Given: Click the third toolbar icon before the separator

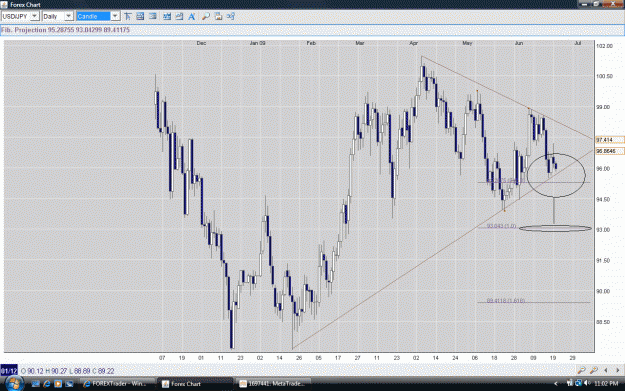Looking at the screenshot, I should [x=153, y=16].
